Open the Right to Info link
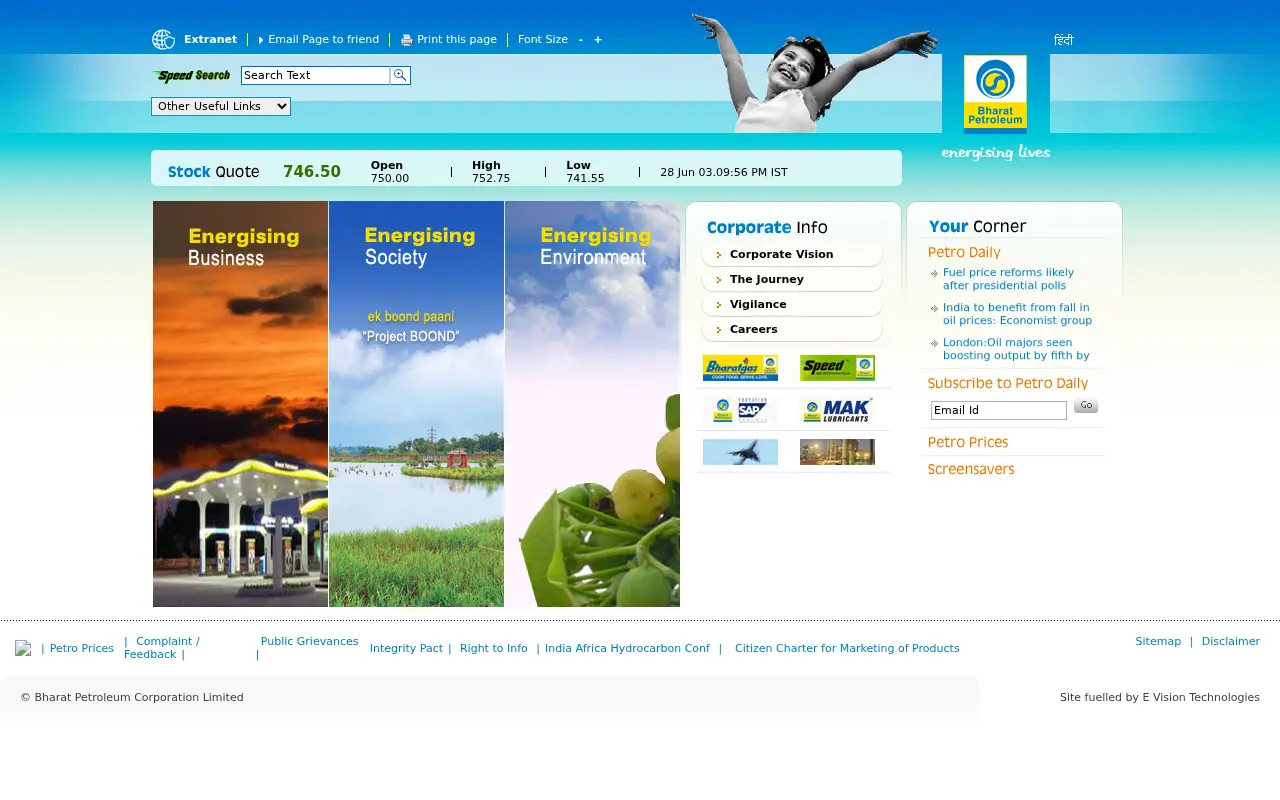The image size is (1280, 800). click(x=493, y=648)
